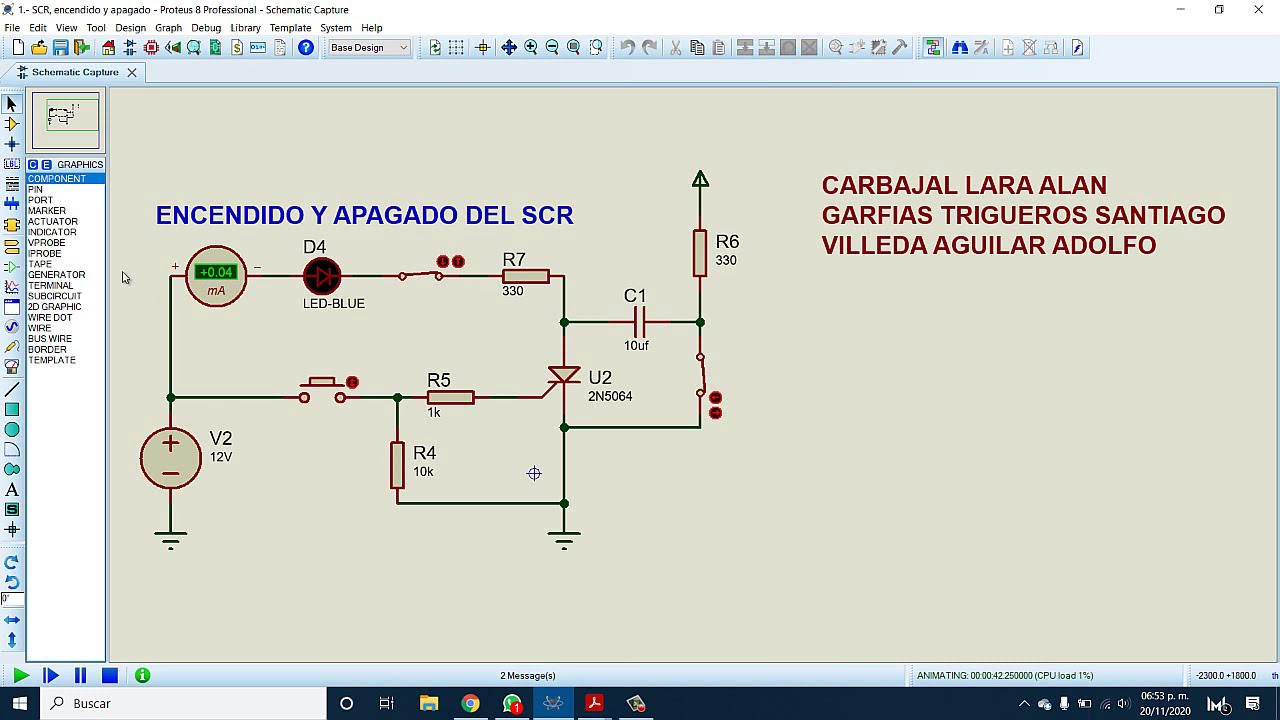Open project via the folder icon
Image resolution: width=1280 pixels, height=720 pixels.
click(x=39, y=47)
